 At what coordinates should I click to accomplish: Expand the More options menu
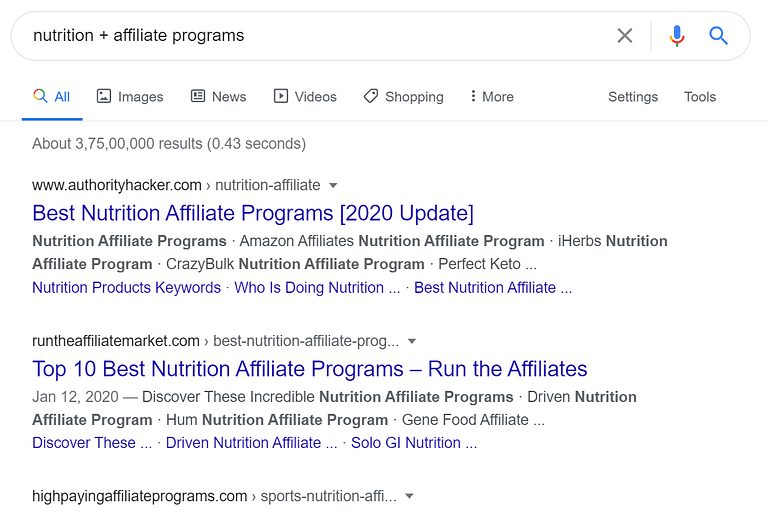[x=492, y=97]
